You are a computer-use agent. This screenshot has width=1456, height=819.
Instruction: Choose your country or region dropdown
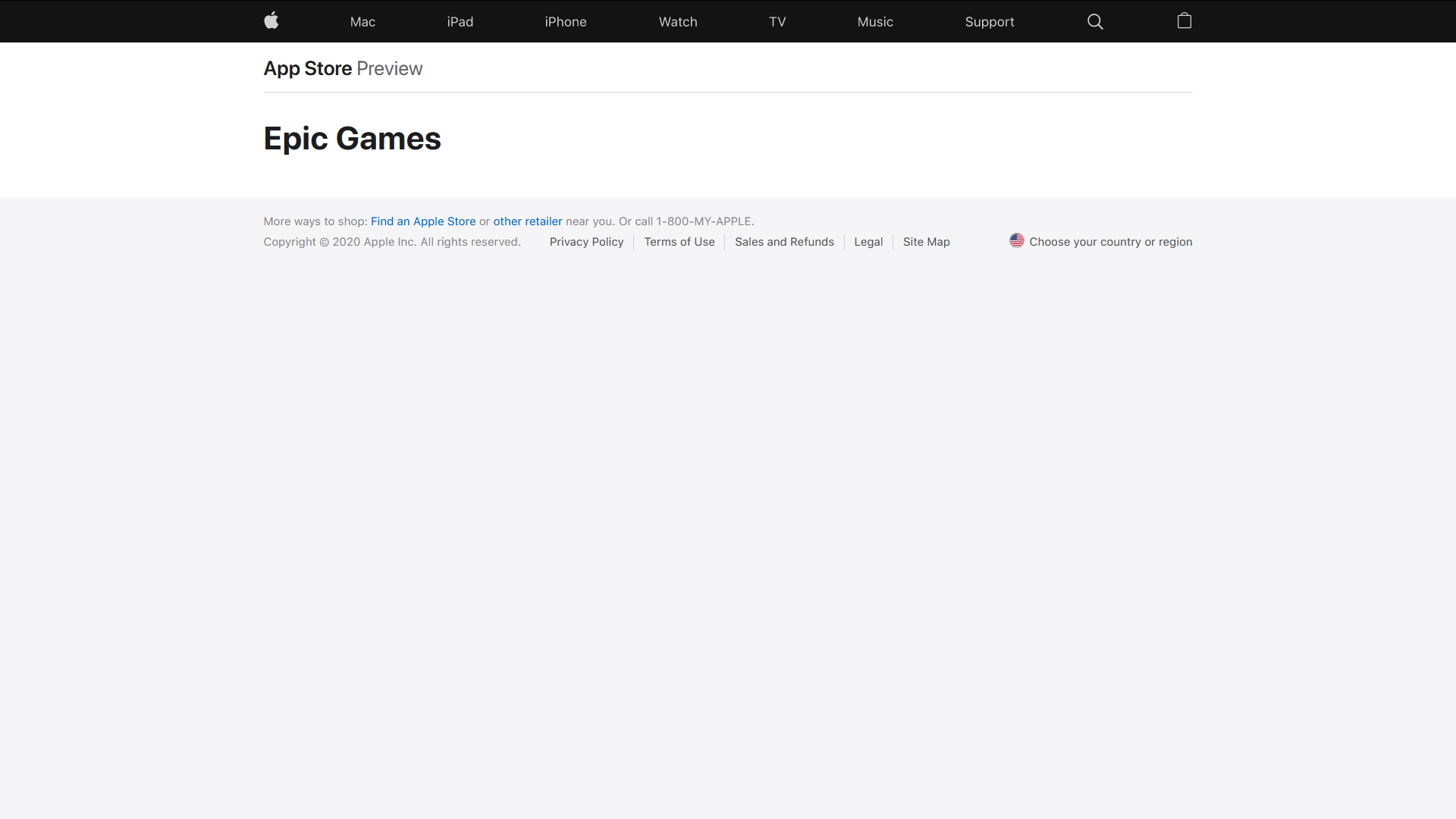(x=1100, y=241)
